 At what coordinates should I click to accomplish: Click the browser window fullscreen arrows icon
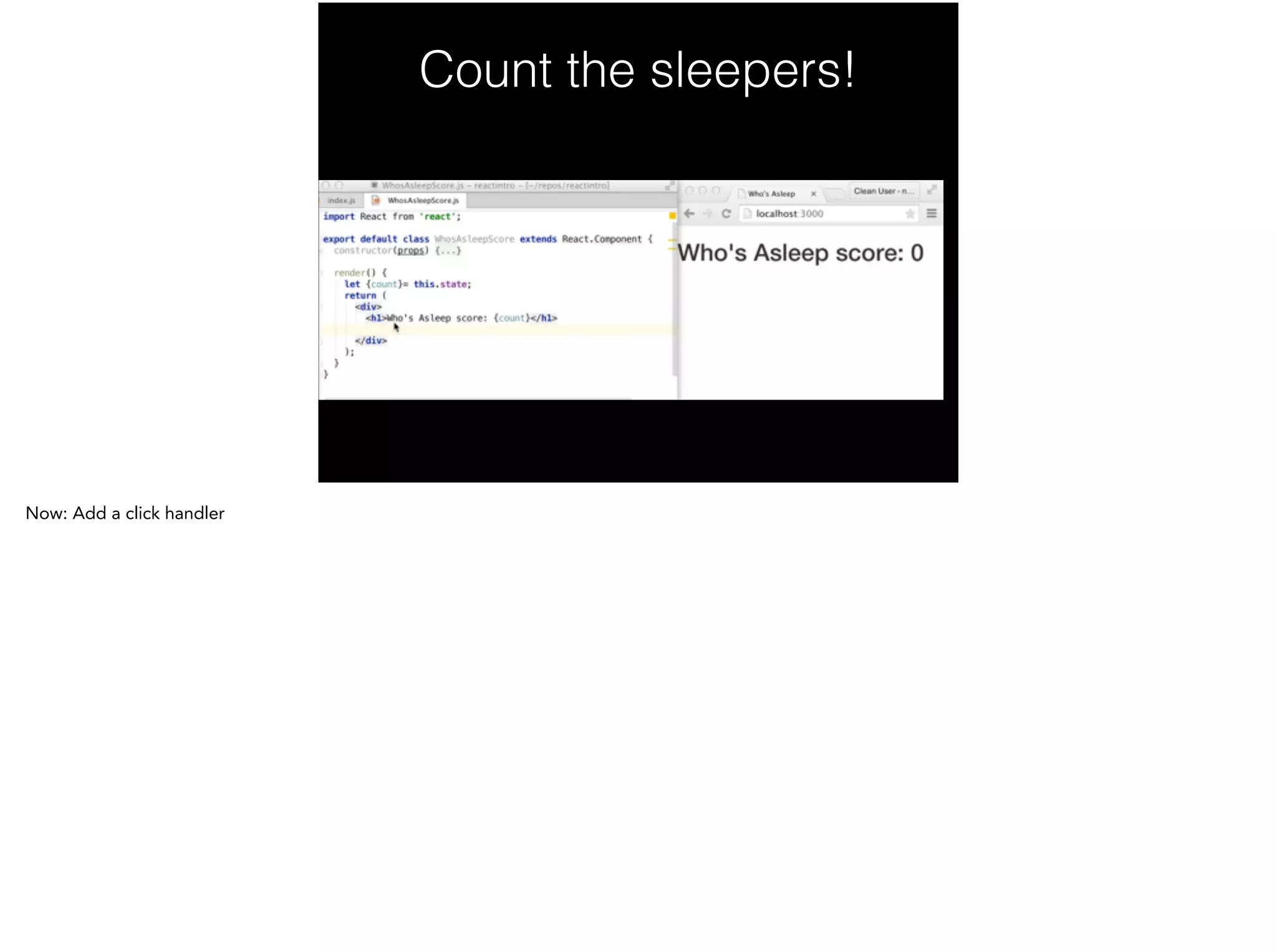tap(932, 190)
